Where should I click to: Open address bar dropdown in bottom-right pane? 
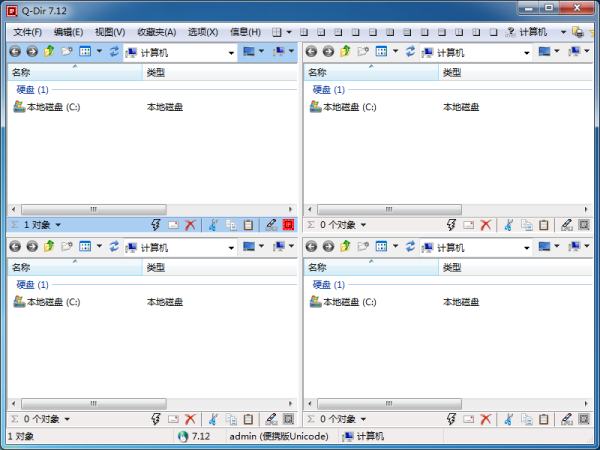[527, 248]
